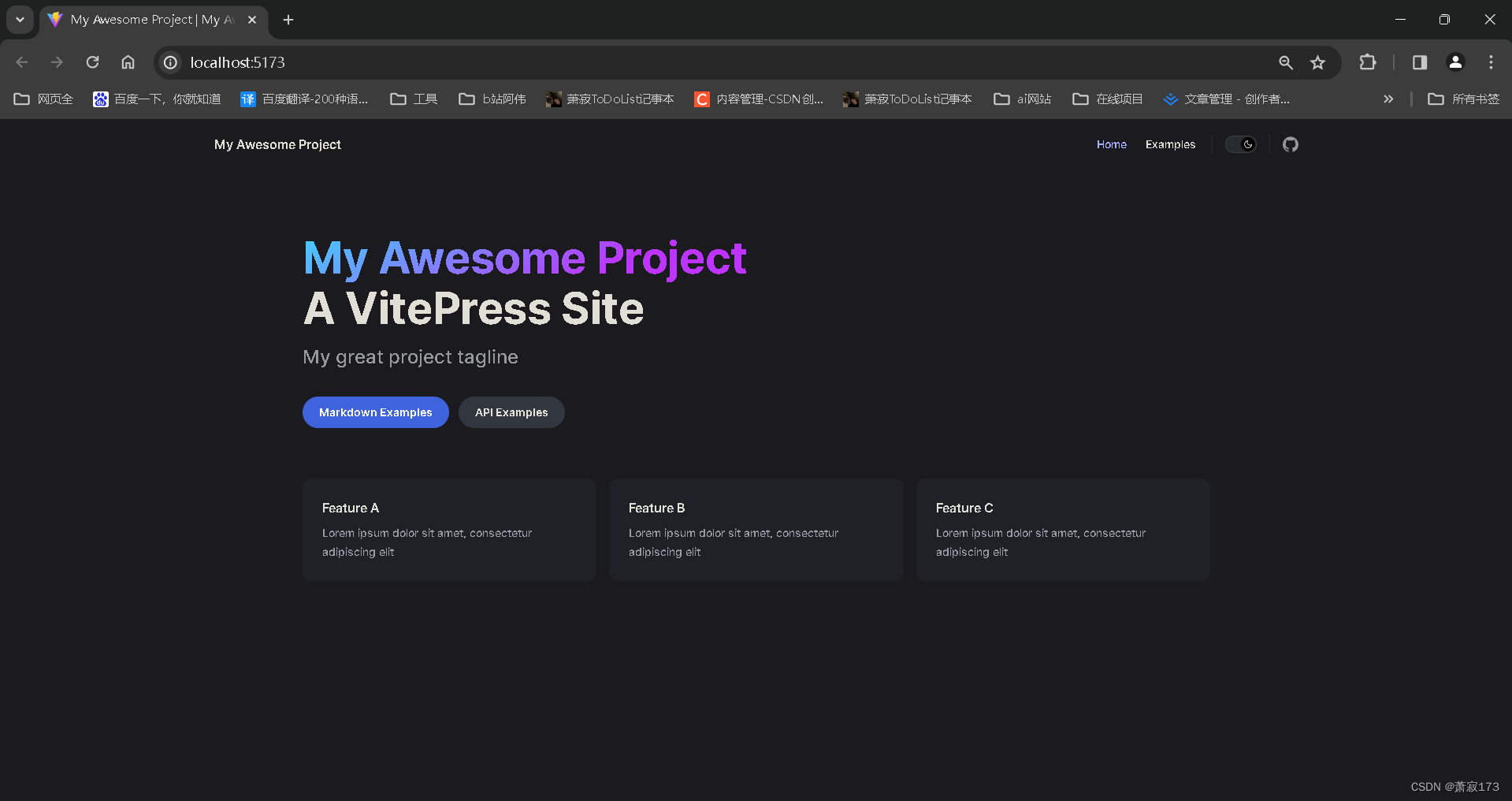
Task: Open the 工具 bookmarks folder
Action: click(414, 99)
